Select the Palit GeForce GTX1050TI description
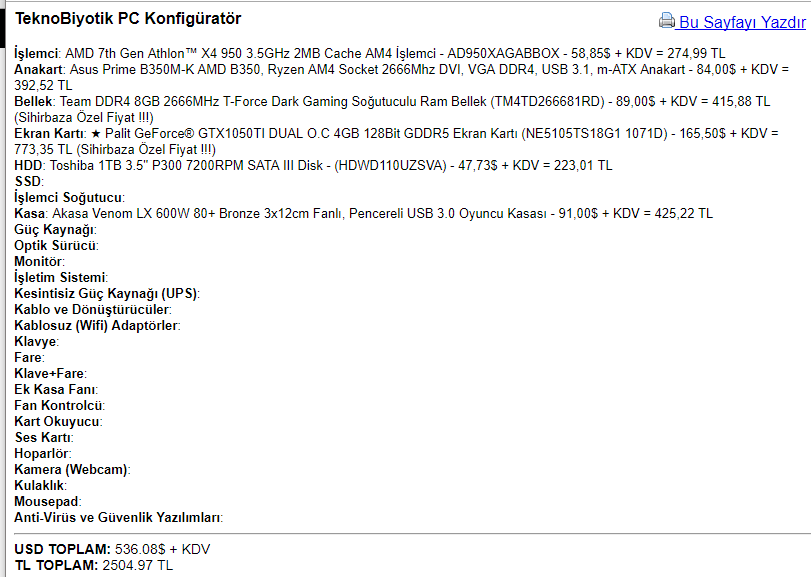Viewport: 811px width, 577px height. point(386,133)
